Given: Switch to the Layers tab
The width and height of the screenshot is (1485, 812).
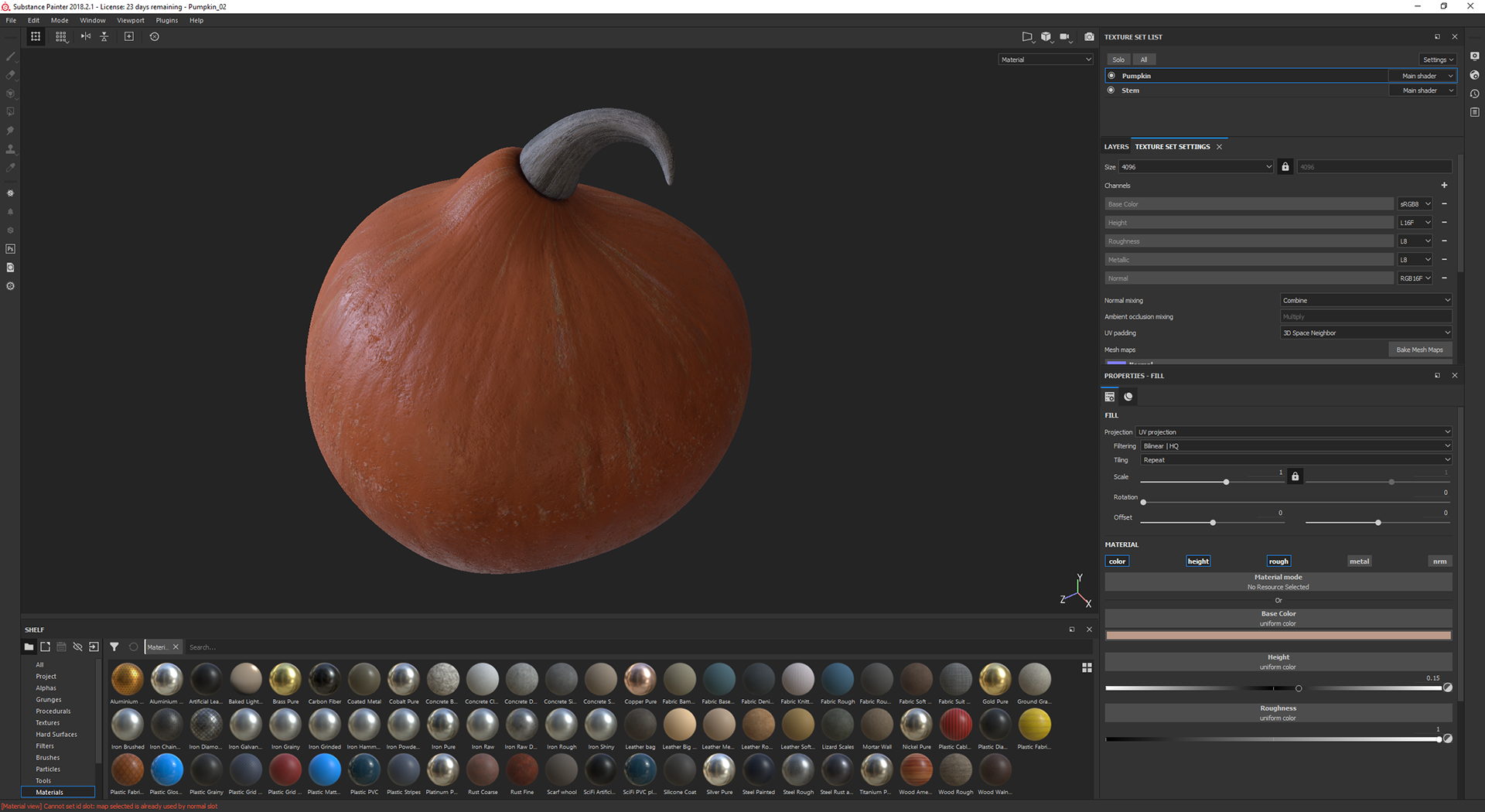Looking at the screenshot, I should [1116, 147].
